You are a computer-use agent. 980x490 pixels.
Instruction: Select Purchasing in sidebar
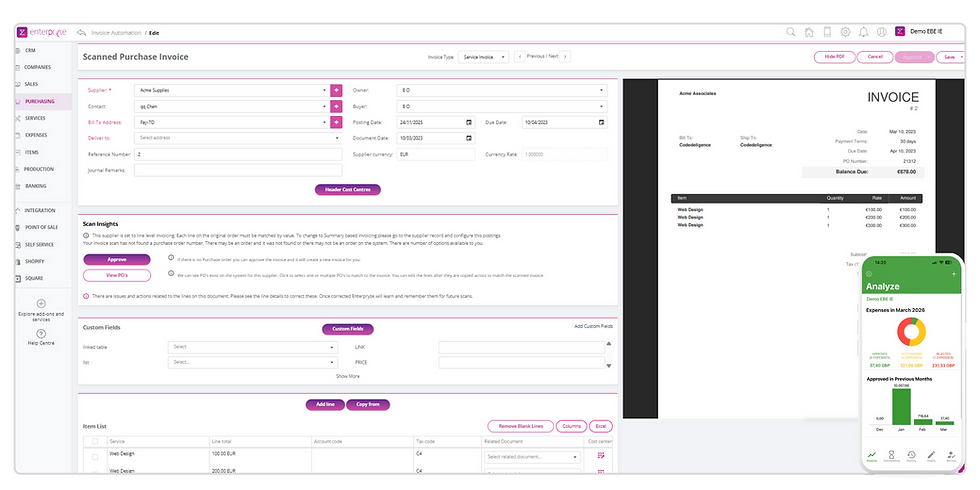tap(43, 101)
